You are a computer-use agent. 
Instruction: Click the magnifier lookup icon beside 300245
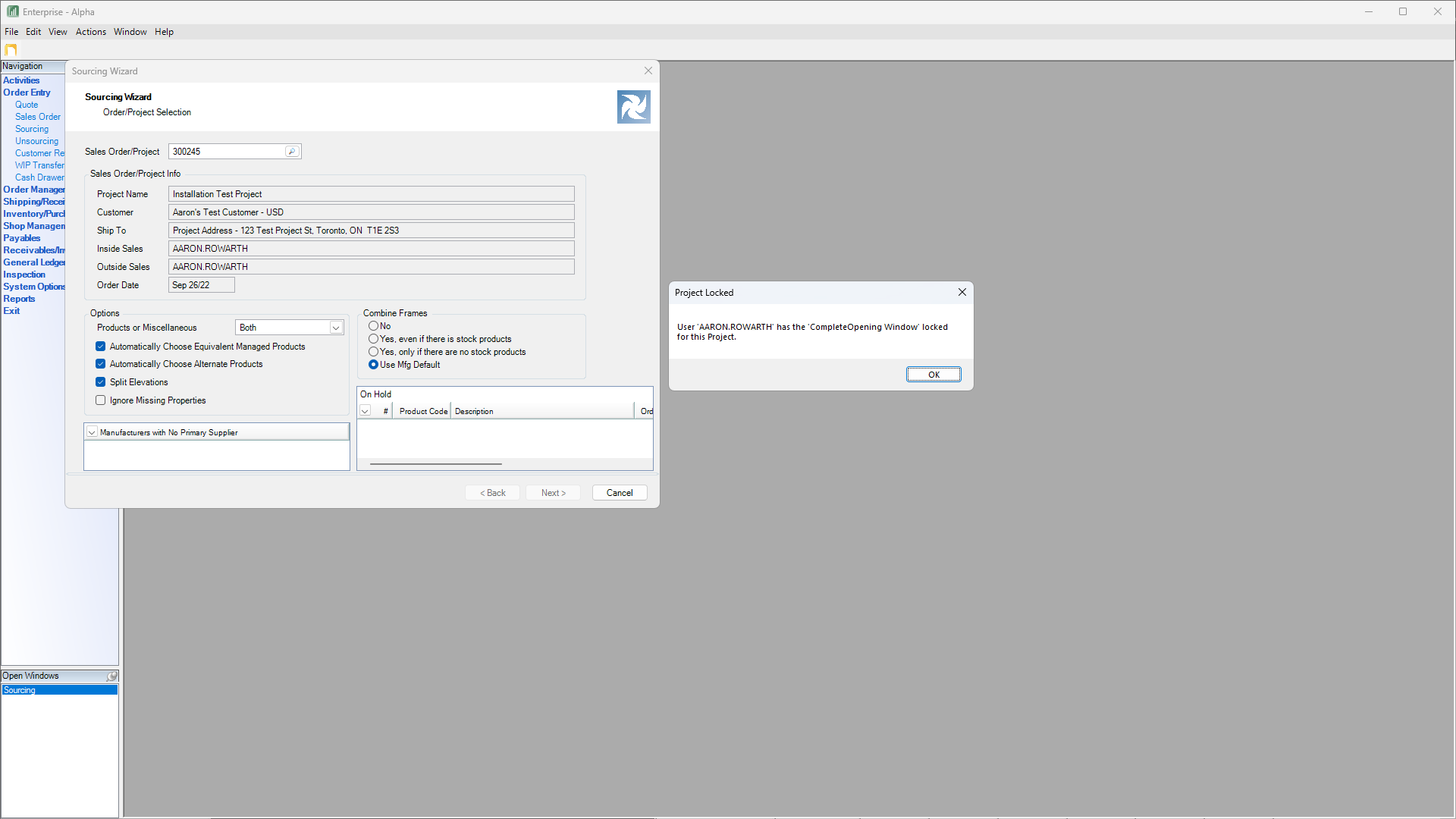click(291, 152)
